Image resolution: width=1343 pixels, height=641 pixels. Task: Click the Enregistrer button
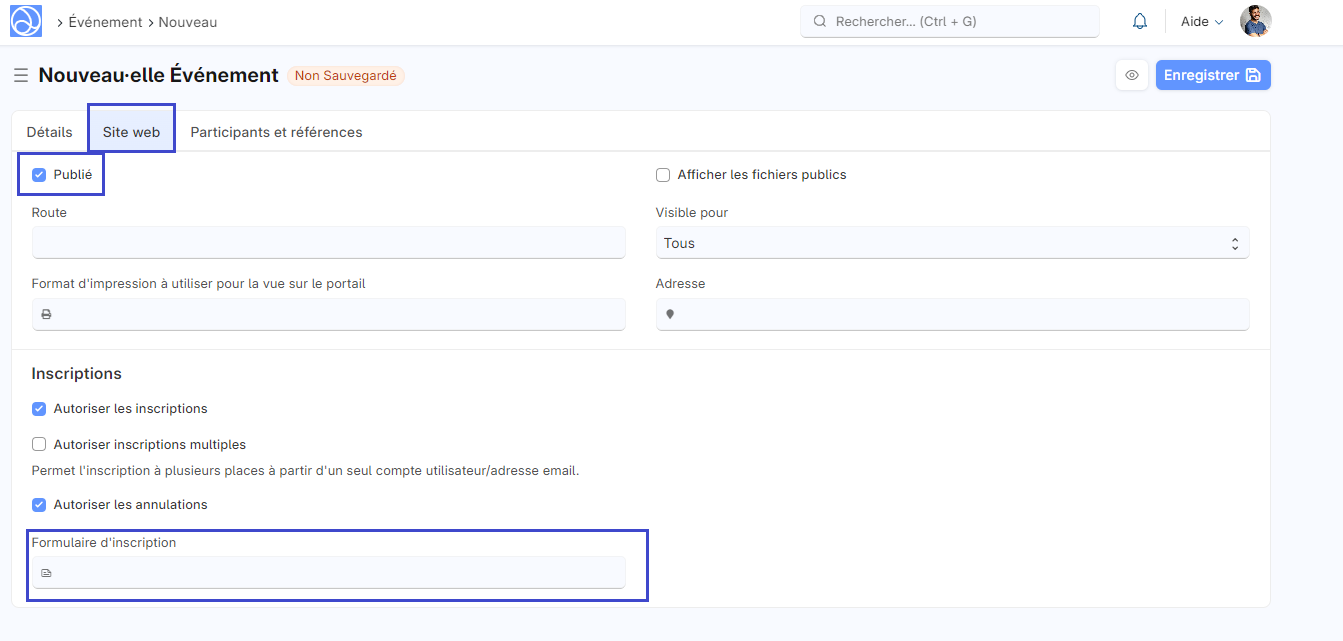point(1212,74)
